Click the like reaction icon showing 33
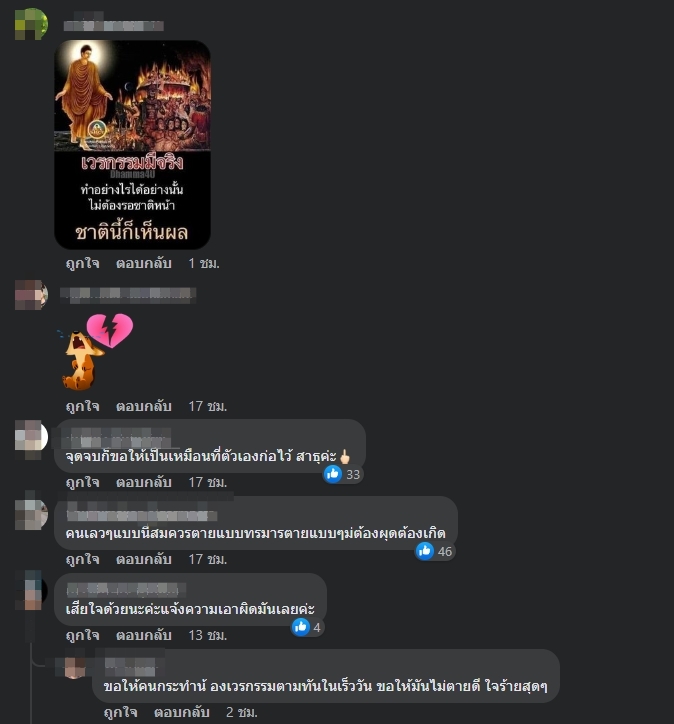This screenshot has width=674, height=724. 333,474
